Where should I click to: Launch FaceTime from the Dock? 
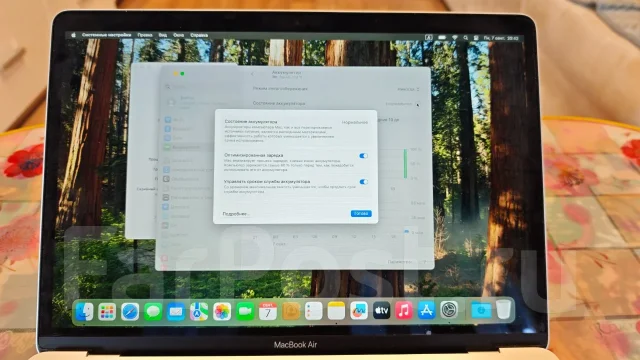tap(245, 311)
